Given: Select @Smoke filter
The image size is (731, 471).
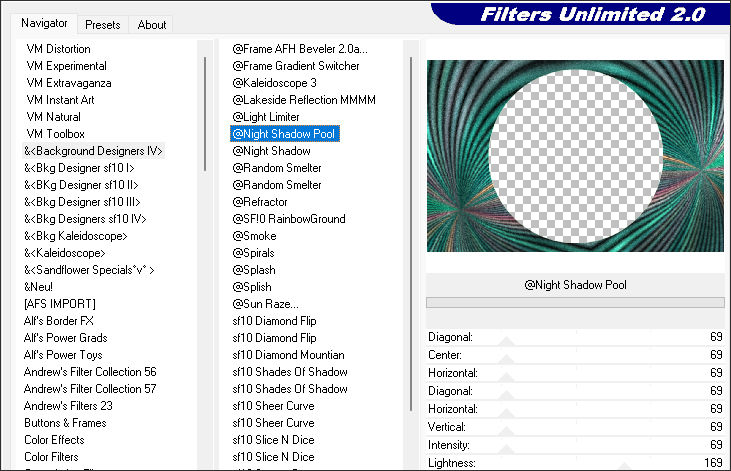Looking at the screenshot, I should 254,236.
